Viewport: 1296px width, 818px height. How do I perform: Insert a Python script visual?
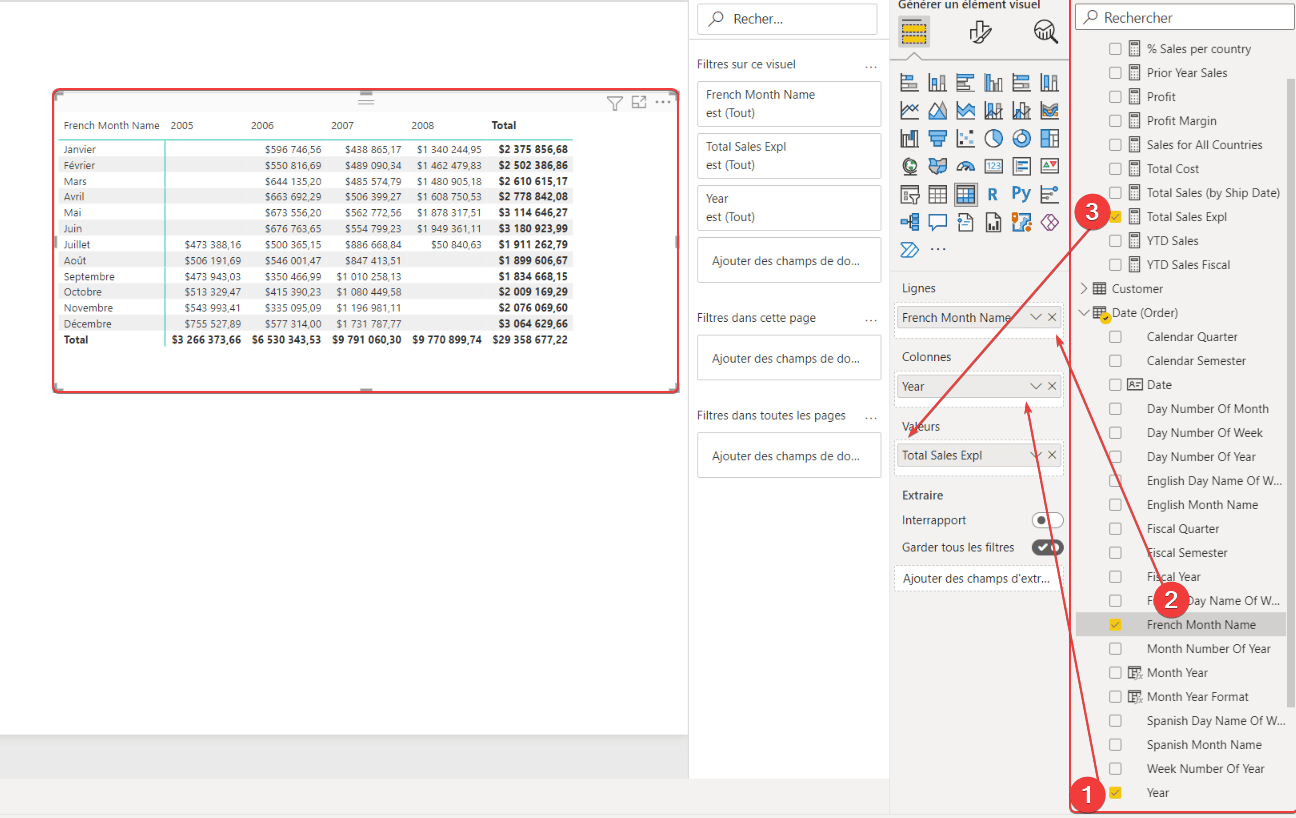click(x=1023, y=194)
